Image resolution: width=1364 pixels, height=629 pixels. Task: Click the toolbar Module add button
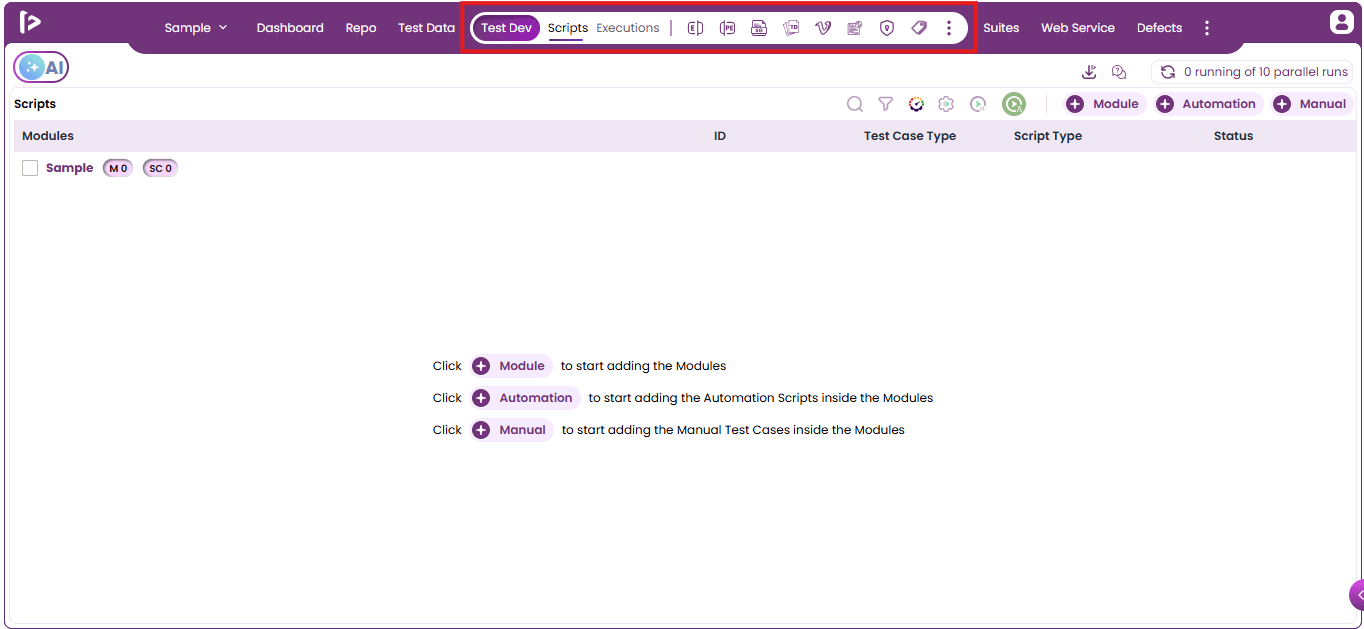point(1103,104)
